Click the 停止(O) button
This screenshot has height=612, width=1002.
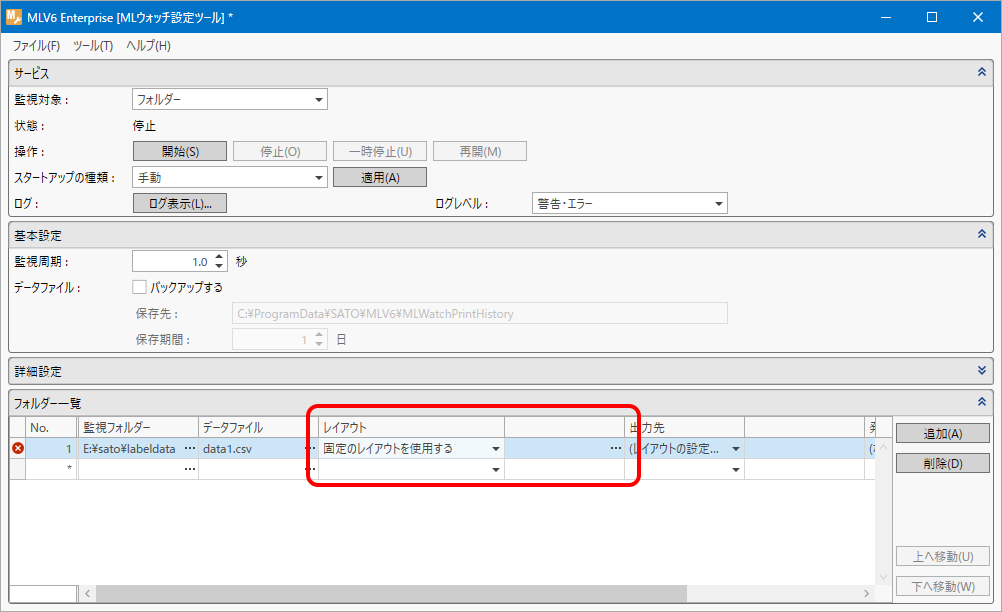pyautogui.click(x=280, y=151)
